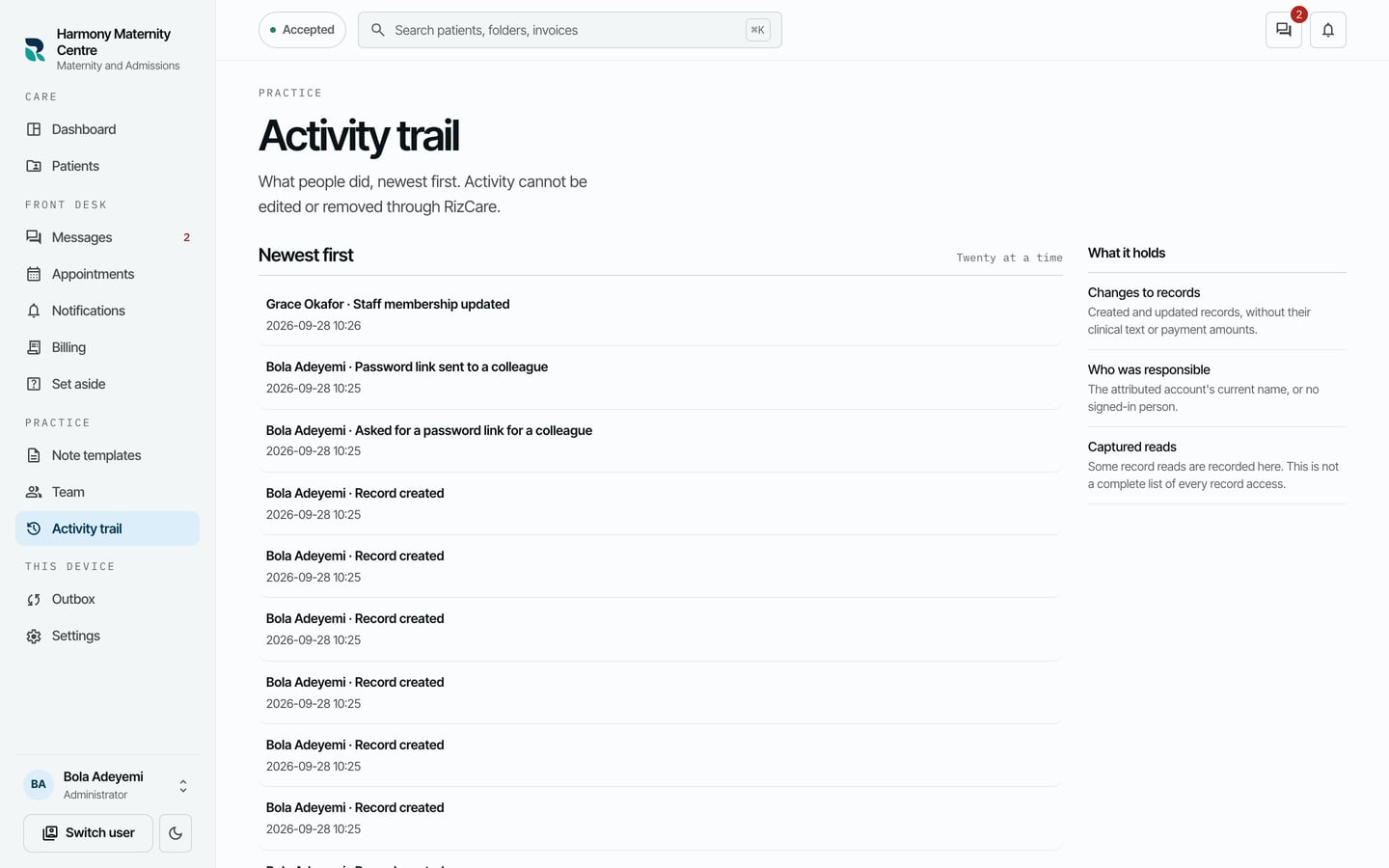The height and width of the screenshot is (868, 1389).
Task: Focus the Search patients, folders, invoices field
Action: coord(569,30)
